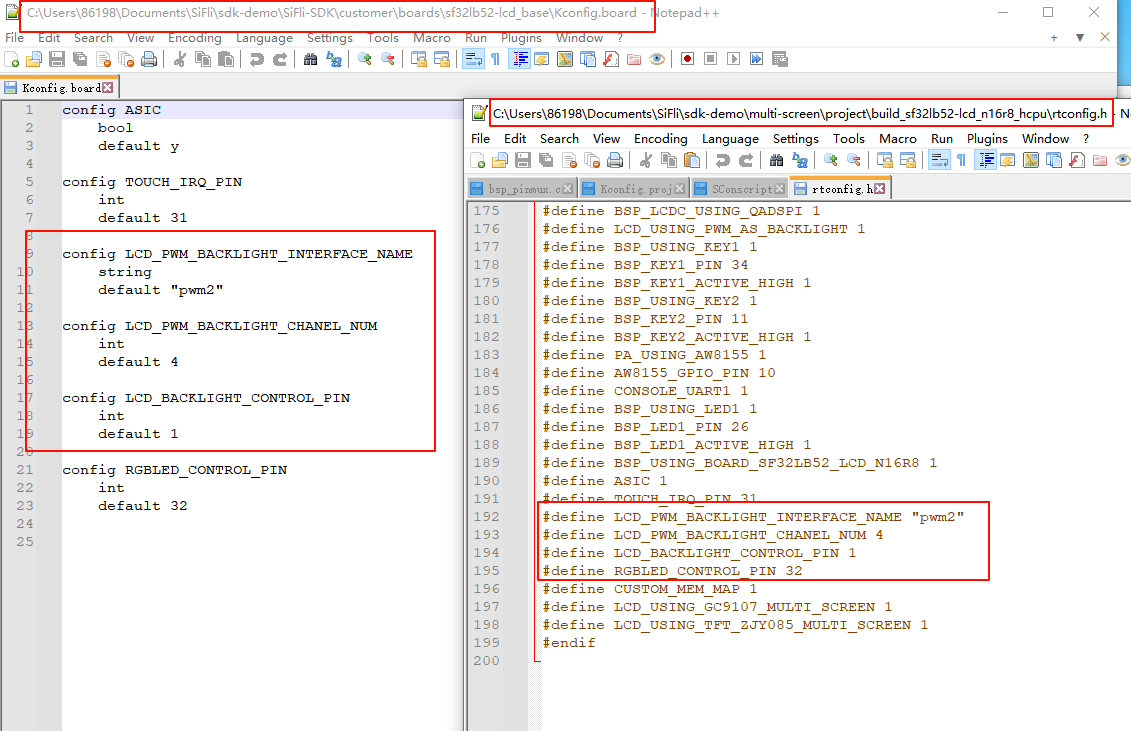Open tab list dropdown arrow in Kconfig.board window
The width and height of the screenshot is (1131, 731).
coord(1080,38)
